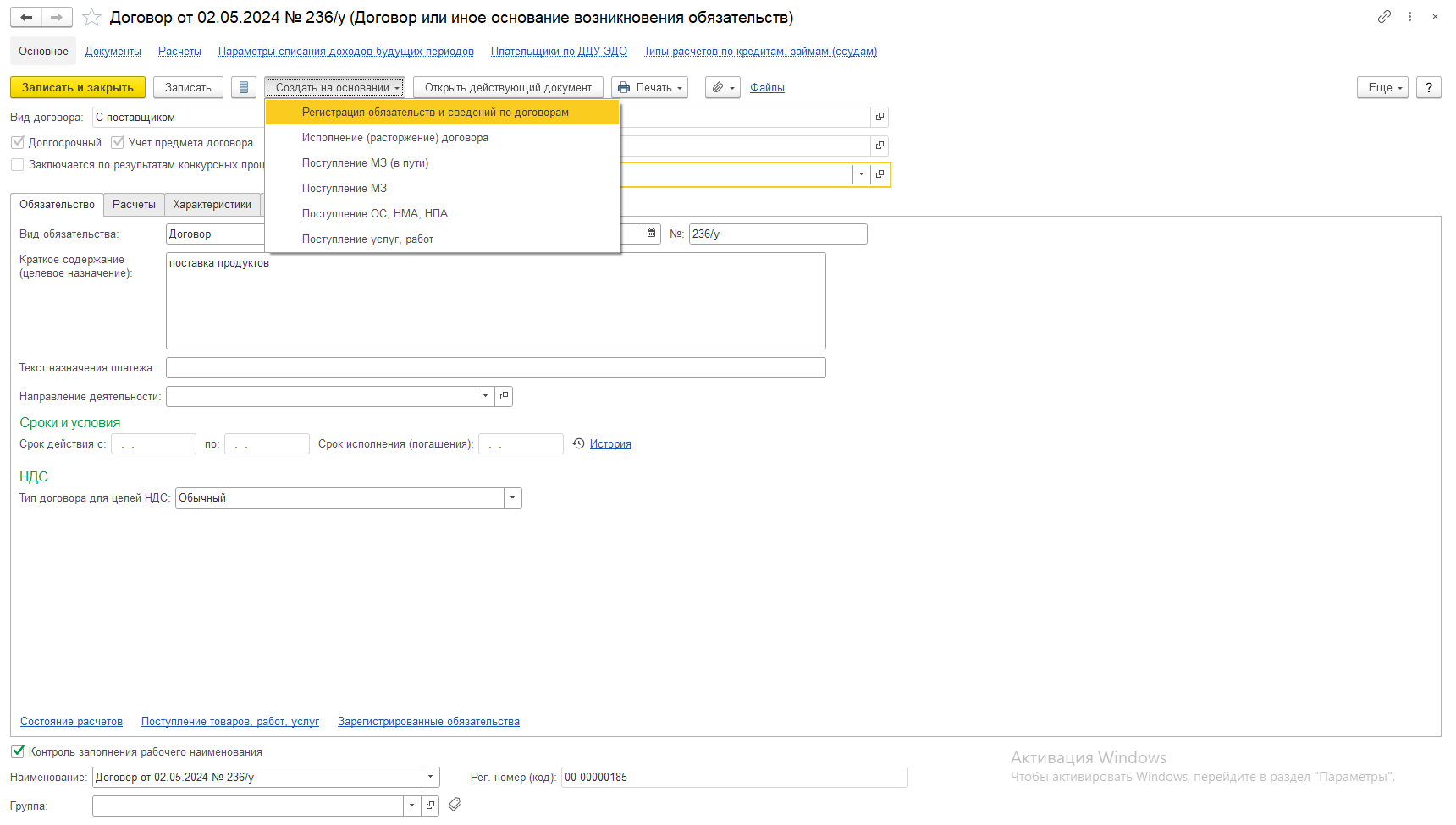
Task: Go back using the left arrow icon
Action: pos(26,17)
